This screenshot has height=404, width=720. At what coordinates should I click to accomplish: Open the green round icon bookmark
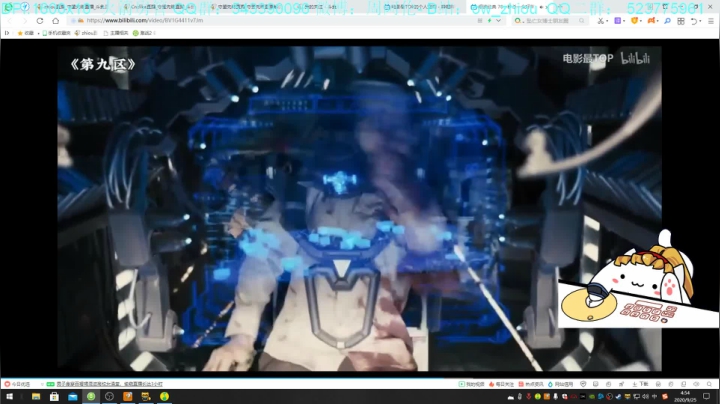click(142, 33)
